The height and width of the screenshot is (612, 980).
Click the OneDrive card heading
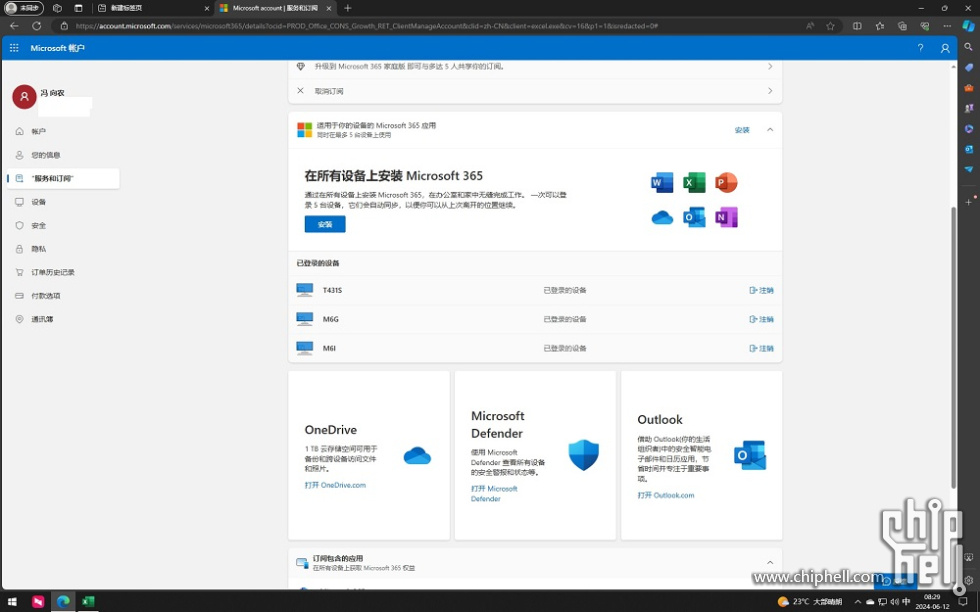click(331, 430)
